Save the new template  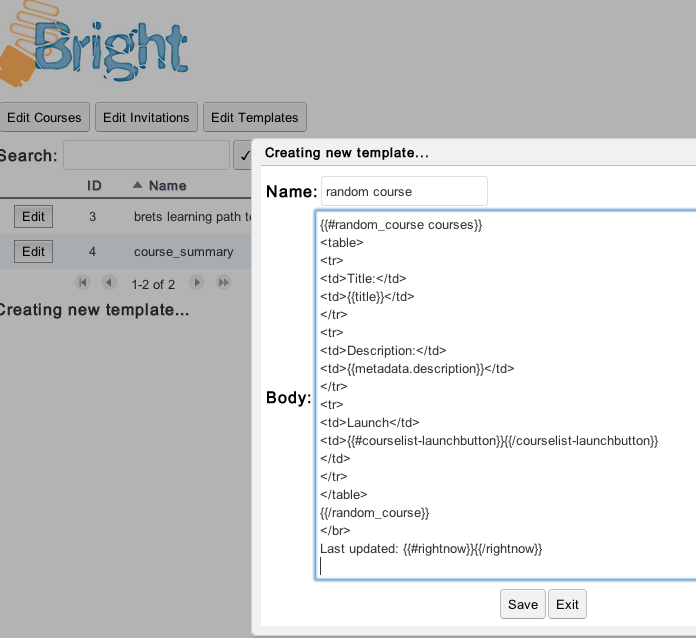pos(522,604)
